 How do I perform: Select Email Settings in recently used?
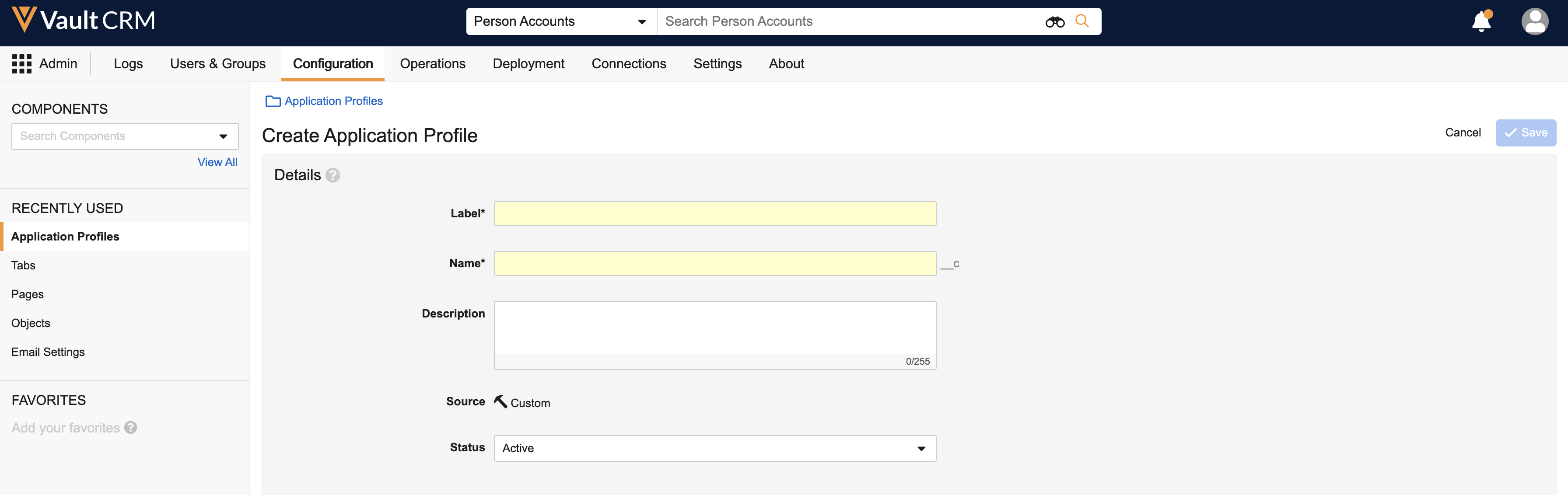click(x=48, y=352)
